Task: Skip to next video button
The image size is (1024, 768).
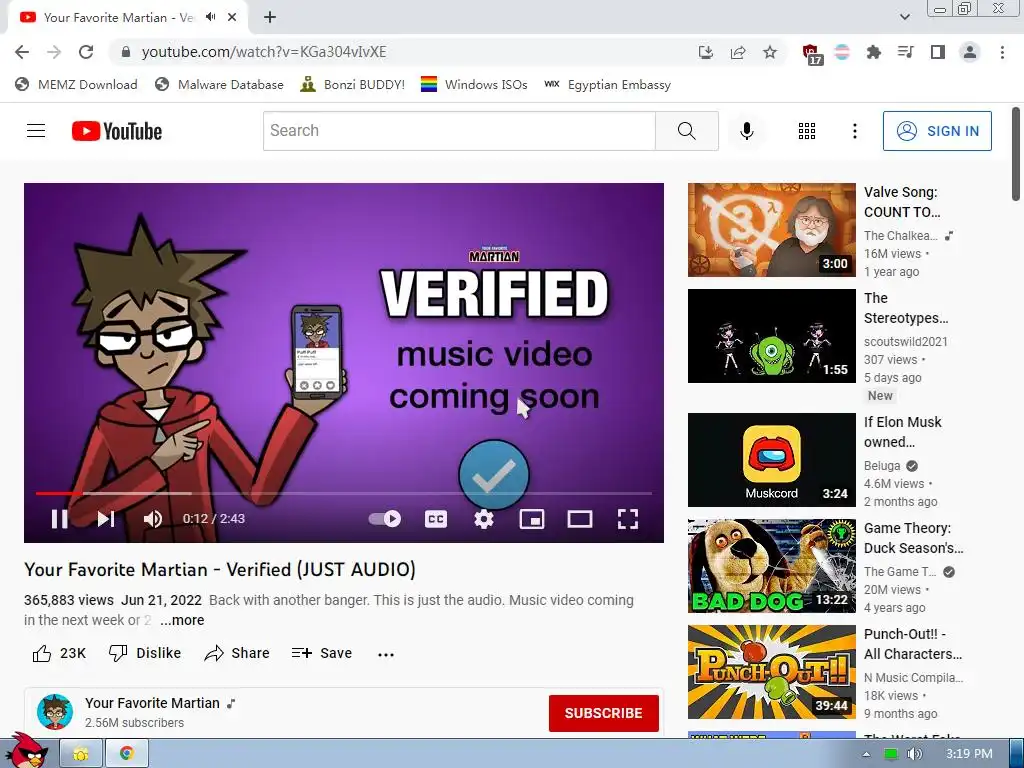Action: [x=106, y=519]
